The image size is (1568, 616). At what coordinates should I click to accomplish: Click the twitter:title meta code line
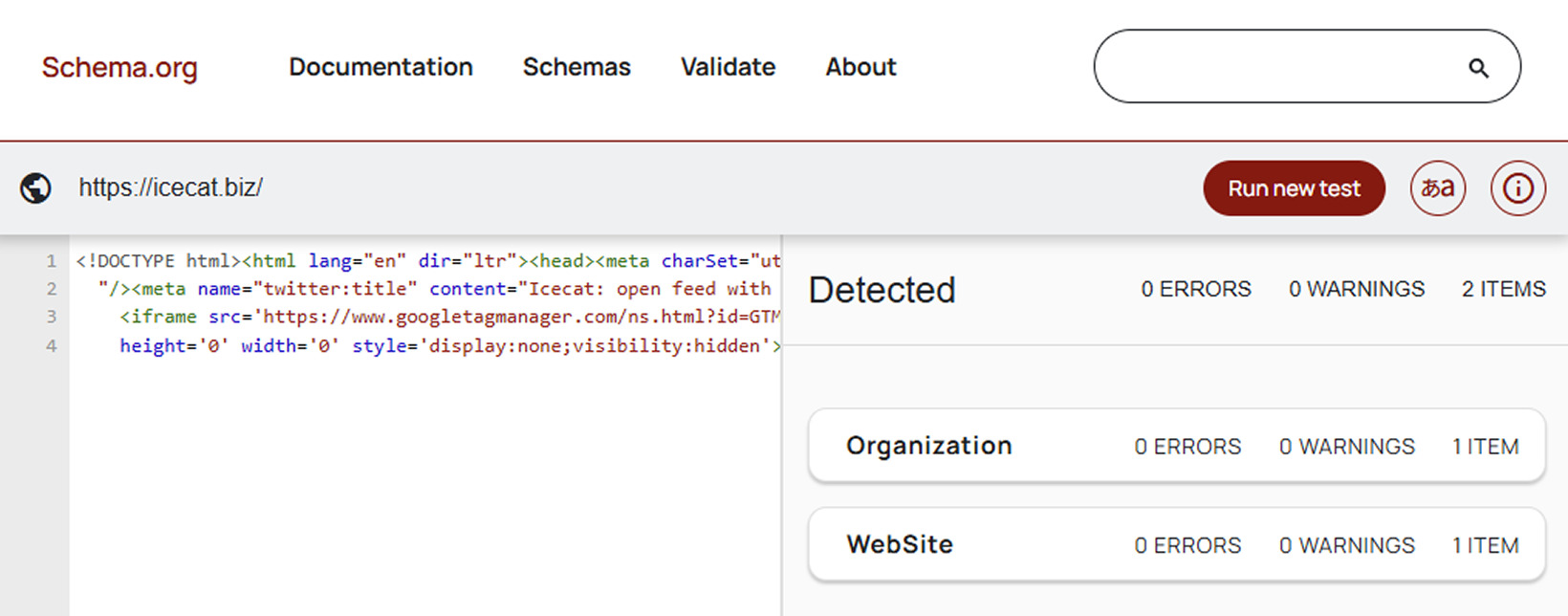(433, 289)
